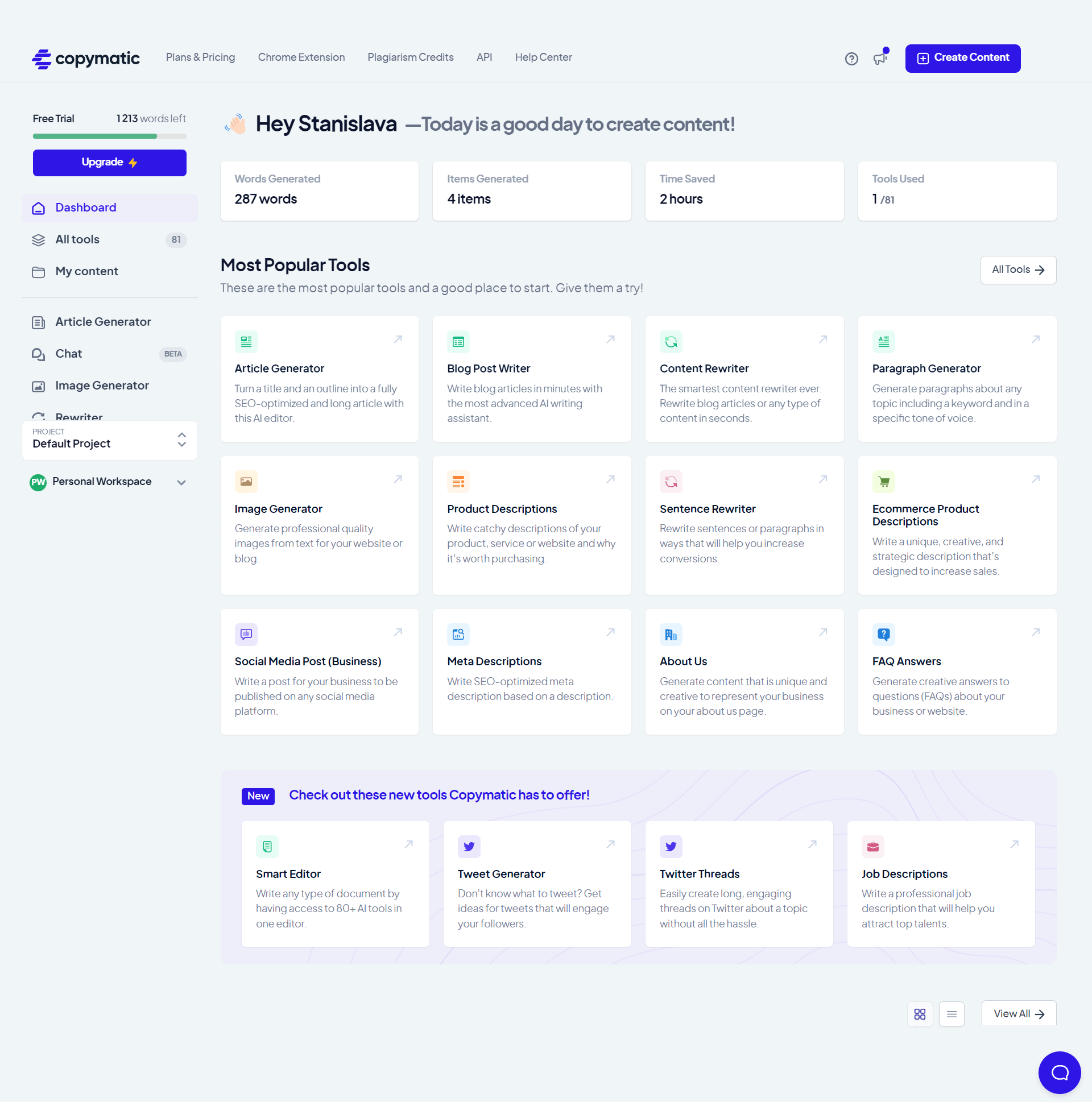1092x1102 pixels.
Task: Click the Items Generated stat card
Action: tap(532, 191)
